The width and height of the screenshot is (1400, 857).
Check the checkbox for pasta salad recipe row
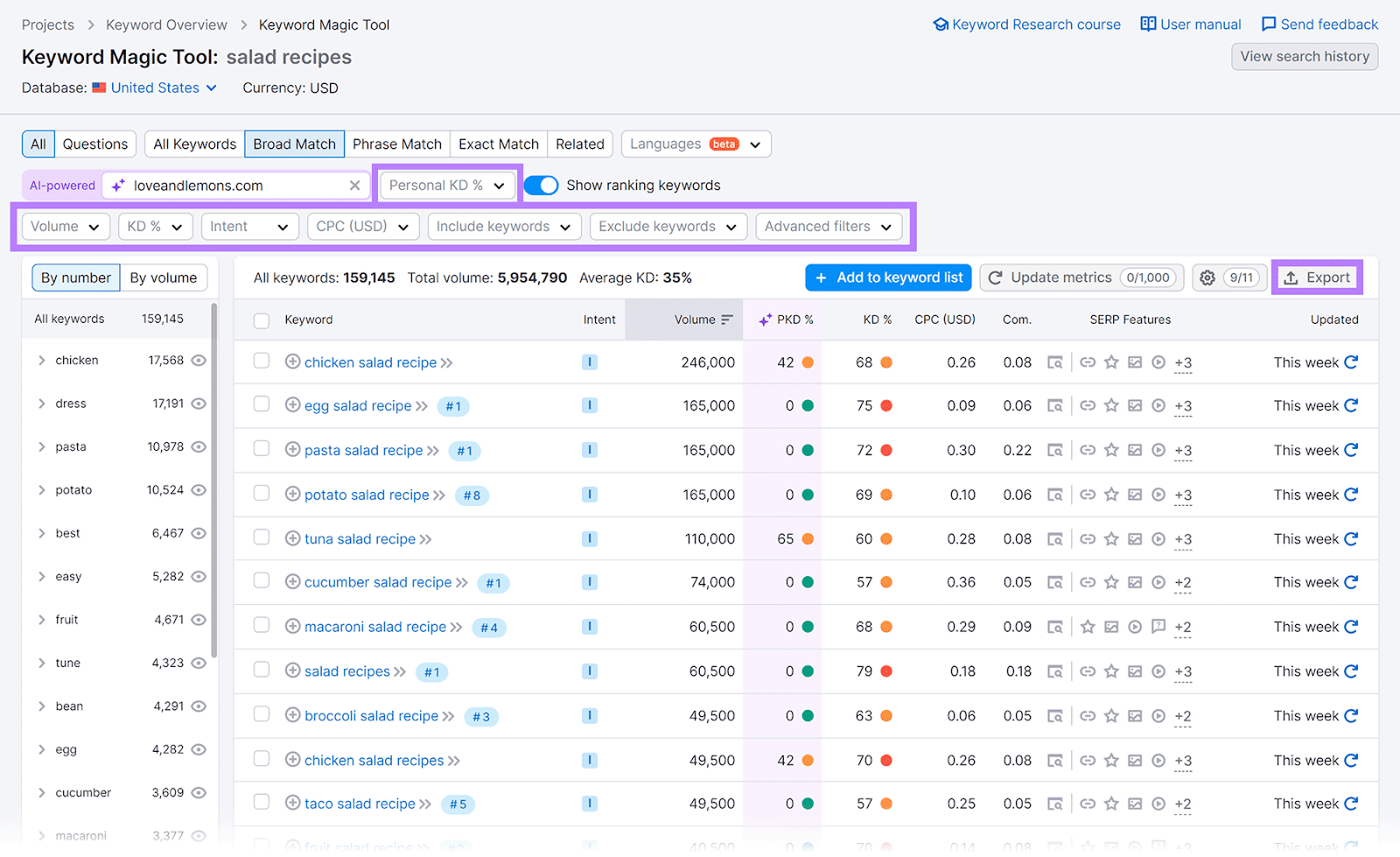261,450
